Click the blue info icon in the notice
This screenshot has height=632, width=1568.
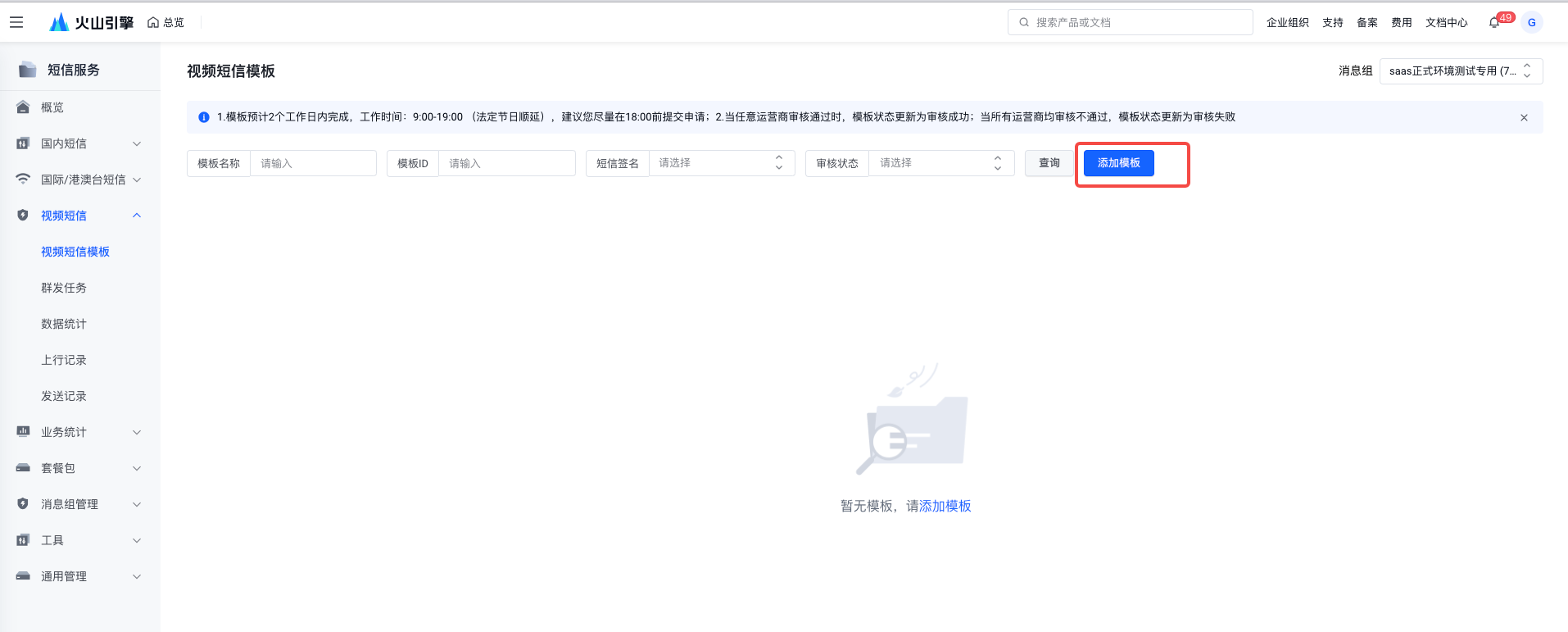pyautogui.click(x=204, y=117)
